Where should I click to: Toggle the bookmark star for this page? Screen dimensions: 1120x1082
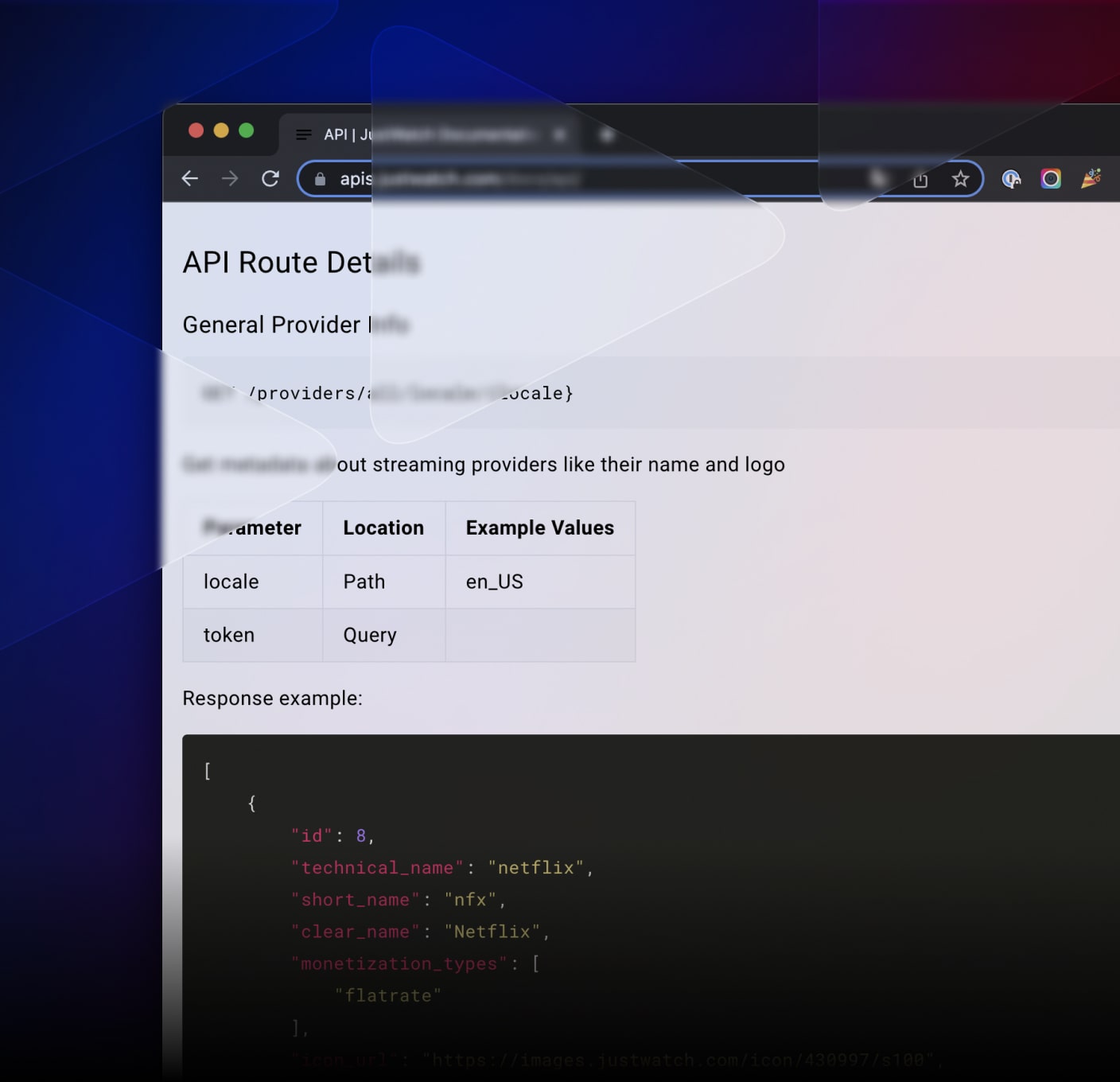[x=960, y=179]
